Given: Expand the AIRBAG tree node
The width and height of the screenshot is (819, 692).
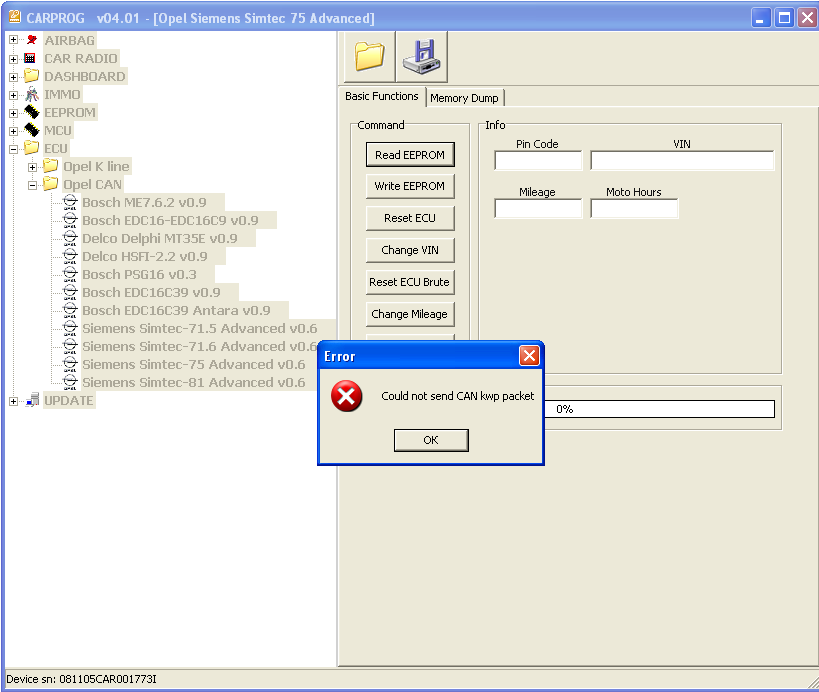Looking at the screenshot, I should pos(14,40).
